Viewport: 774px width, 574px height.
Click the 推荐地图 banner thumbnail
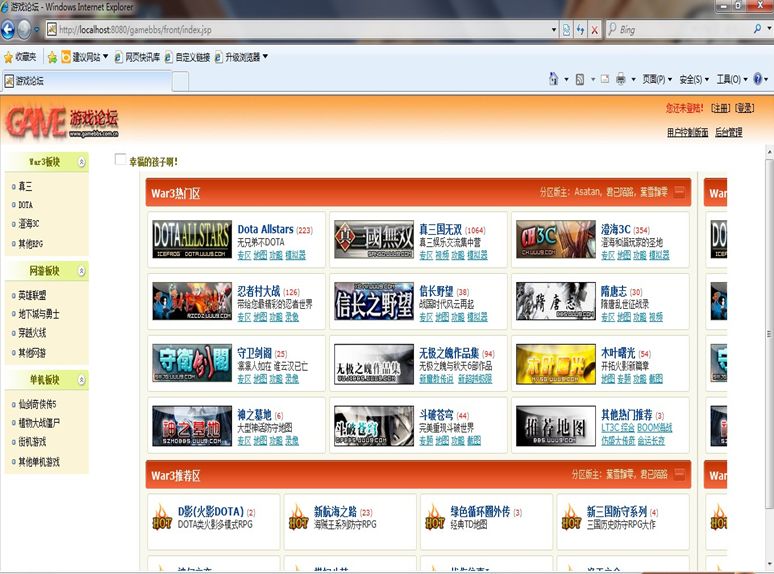click(x=556, y=425)
